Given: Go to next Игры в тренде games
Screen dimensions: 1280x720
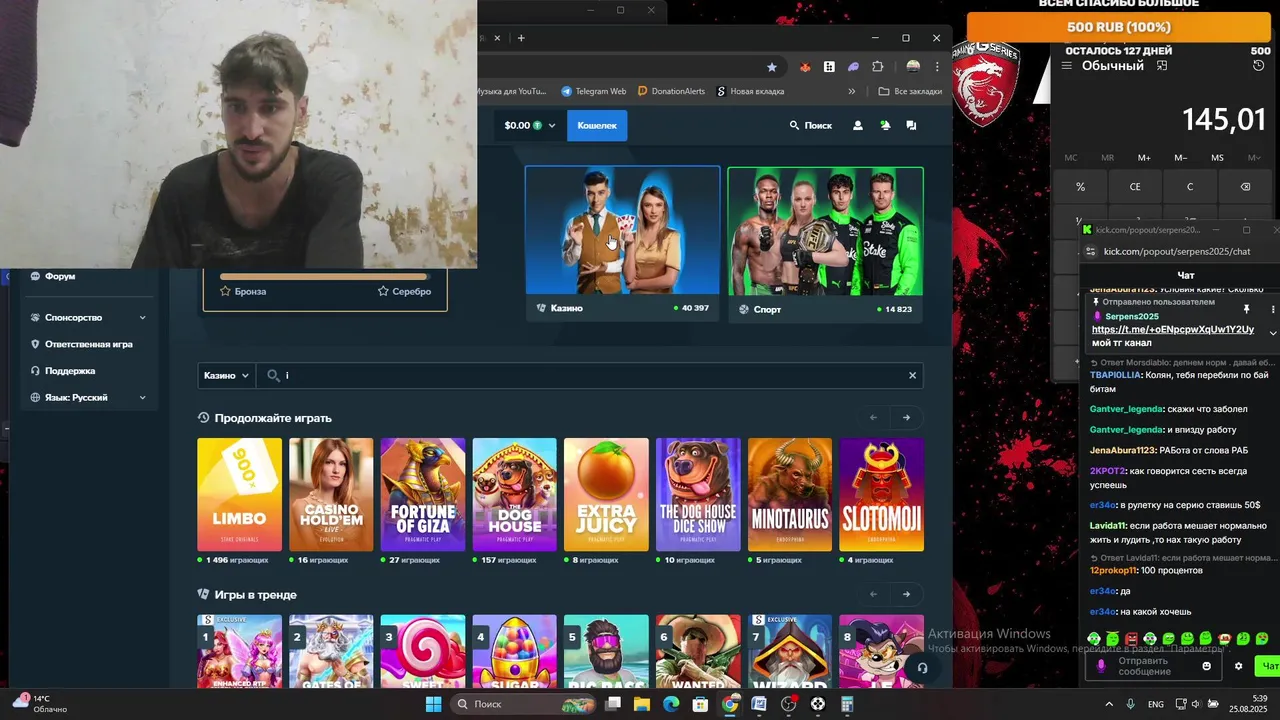Looking at the screenshot, I should click(x=906, y=594).
